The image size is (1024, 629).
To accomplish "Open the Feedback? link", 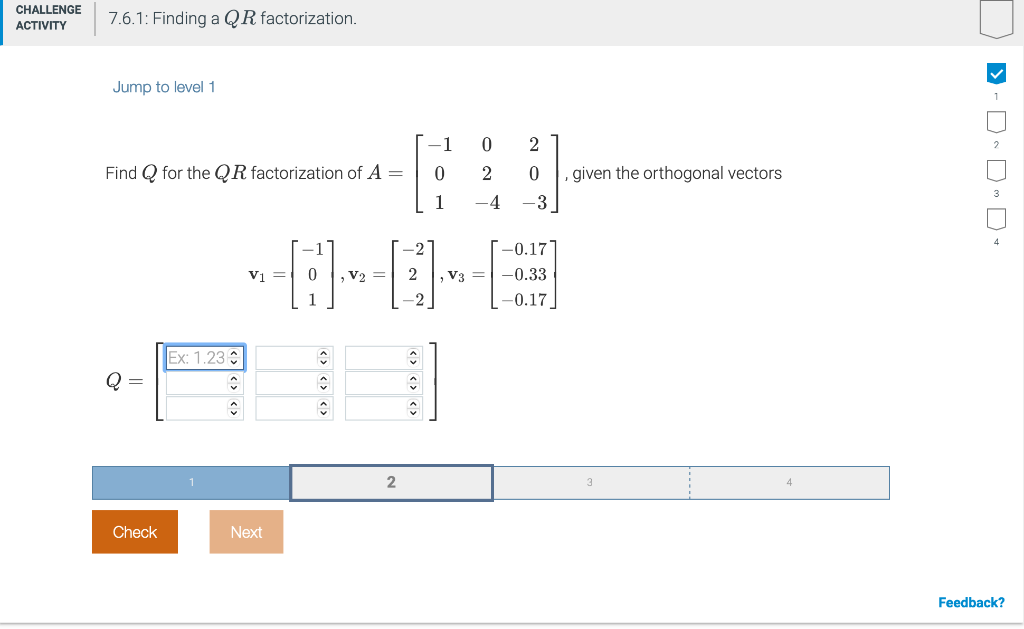I will [x=970, y=602].
